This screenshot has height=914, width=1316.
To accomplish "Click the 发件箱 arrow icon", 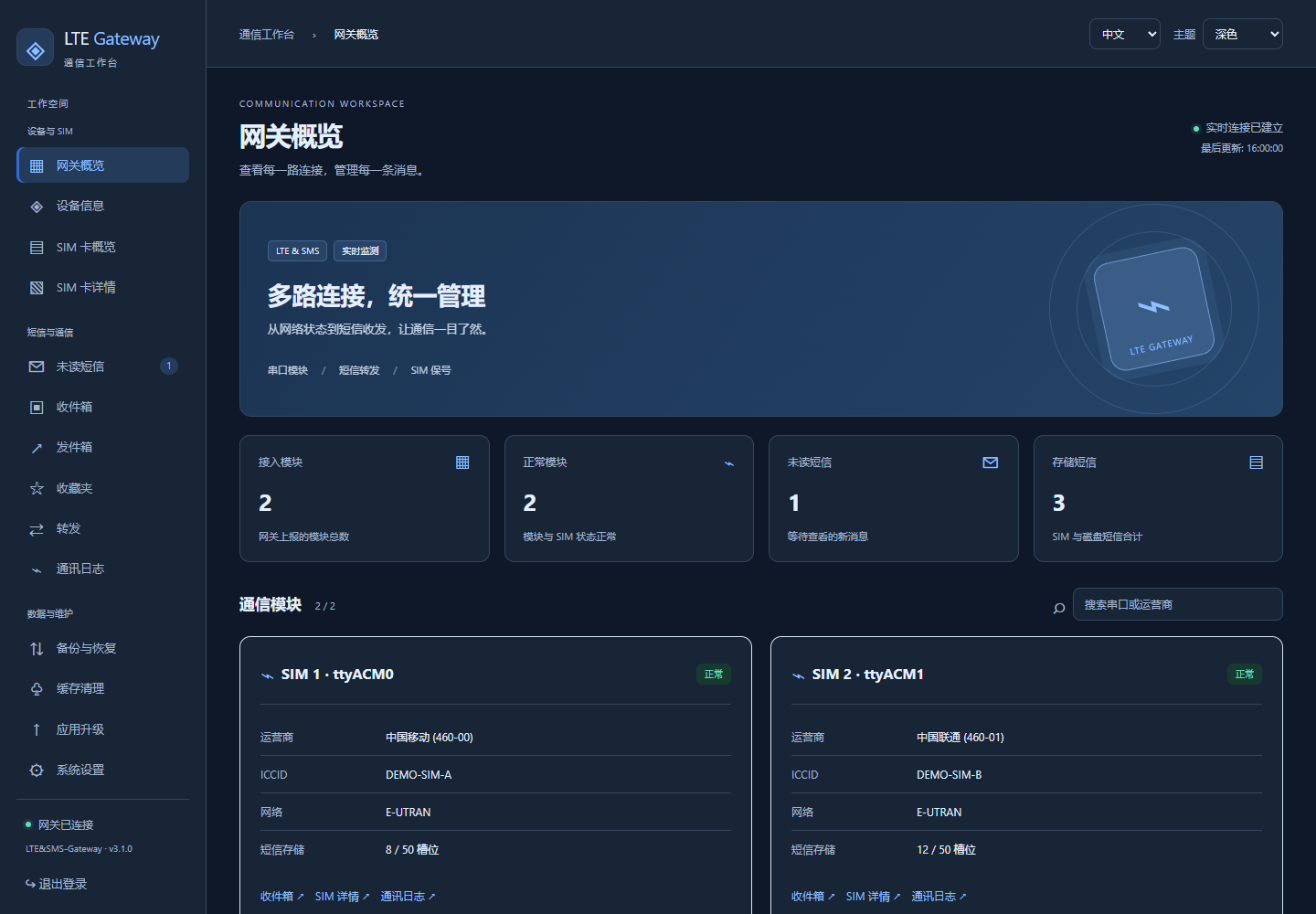I will (37, 448).
